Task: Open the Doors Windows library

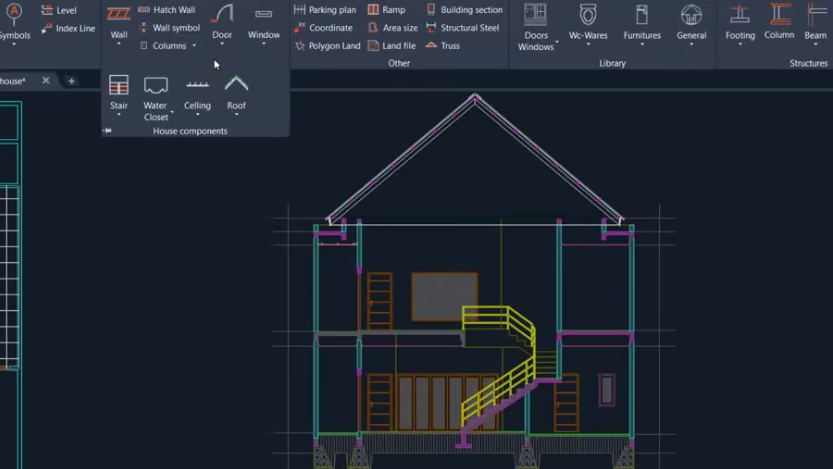Action: pyautogui.click(x=536, y=27)
